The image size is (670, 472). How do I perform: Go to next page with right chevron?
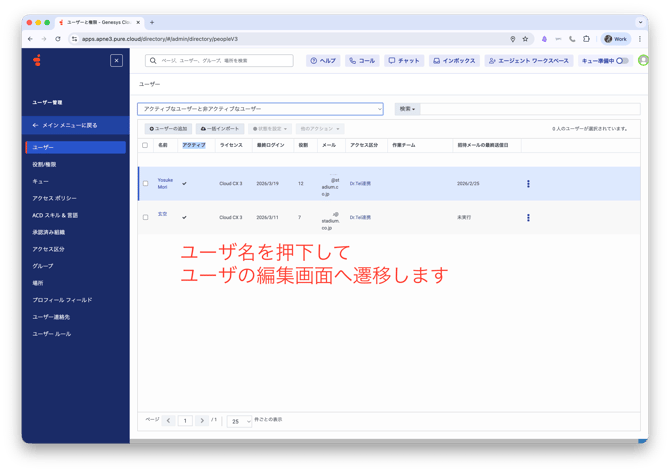(x=202, y=421)
